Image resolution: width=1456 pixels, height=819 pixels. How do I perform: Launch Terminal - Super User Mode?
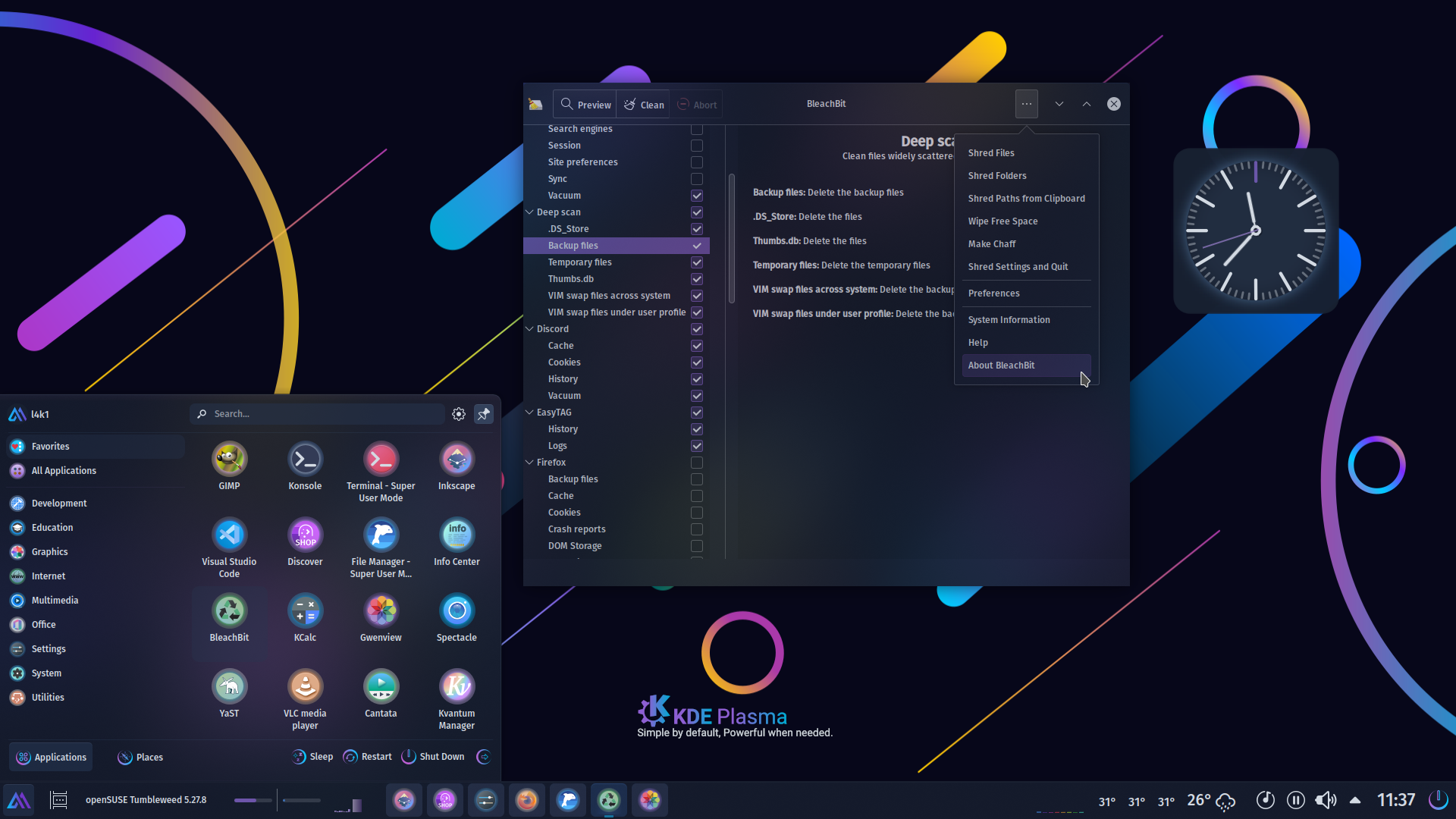[x=381, y=472]
